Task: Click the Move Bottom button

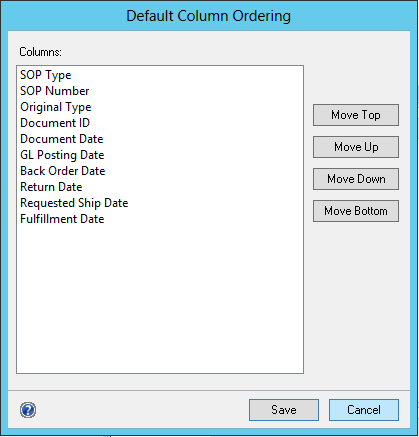Action: (356, 211)
